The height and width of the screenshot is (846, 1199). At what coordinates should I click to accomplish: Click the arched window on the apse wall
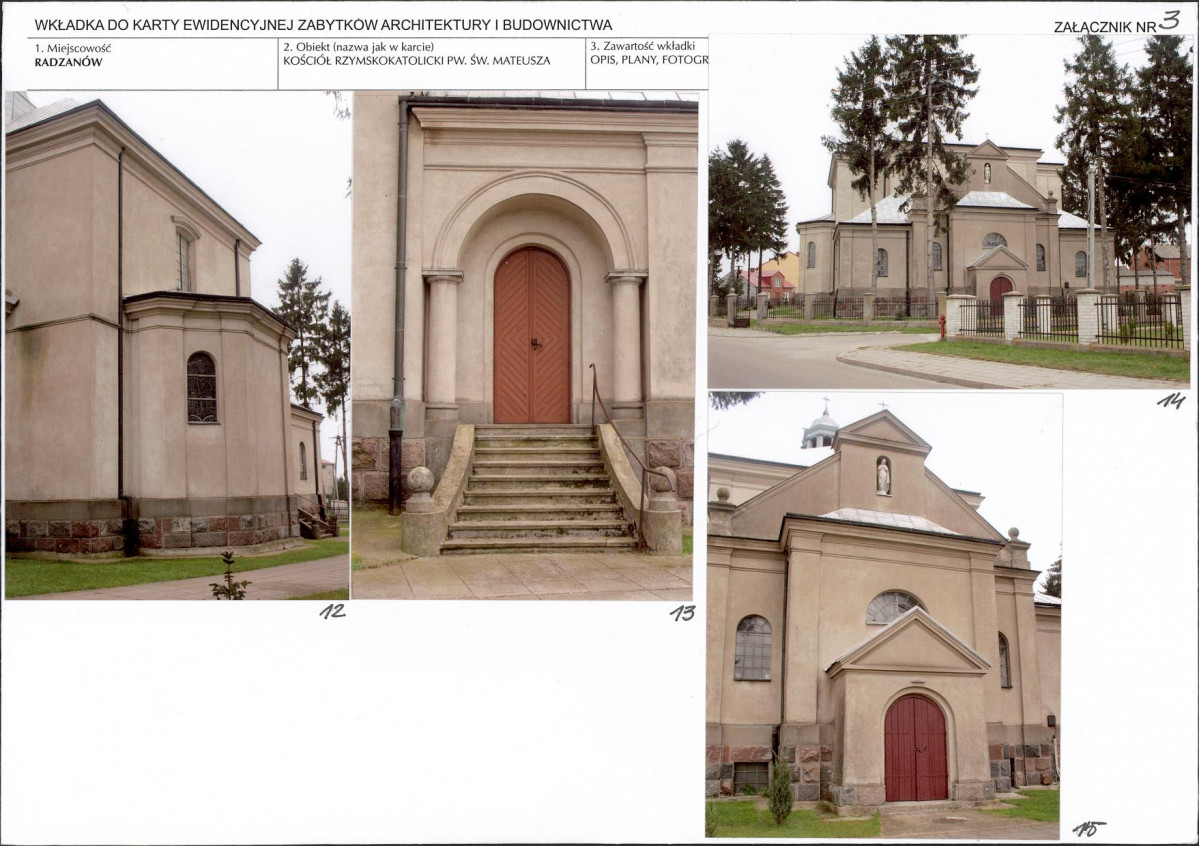tap(201, 387)
